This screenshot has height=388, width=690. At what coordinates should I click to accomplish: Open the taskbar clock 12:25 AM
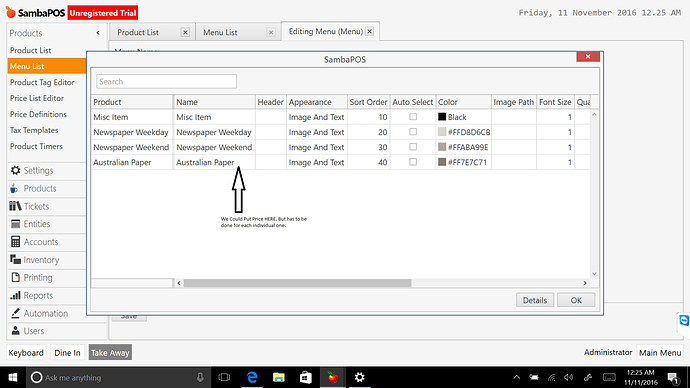[x=640, y=377]
